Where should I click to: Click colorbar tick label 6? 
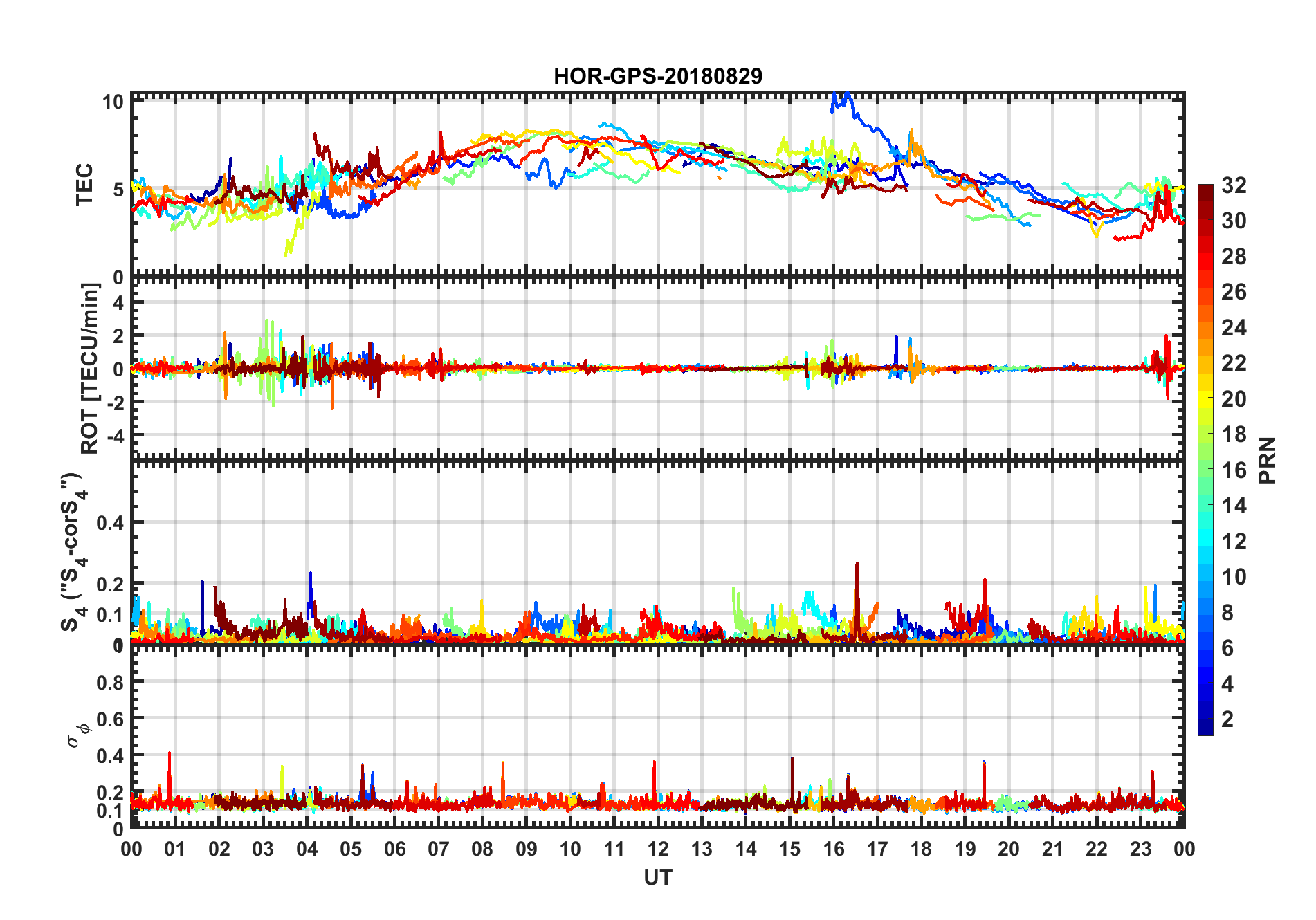point(1227,648)
